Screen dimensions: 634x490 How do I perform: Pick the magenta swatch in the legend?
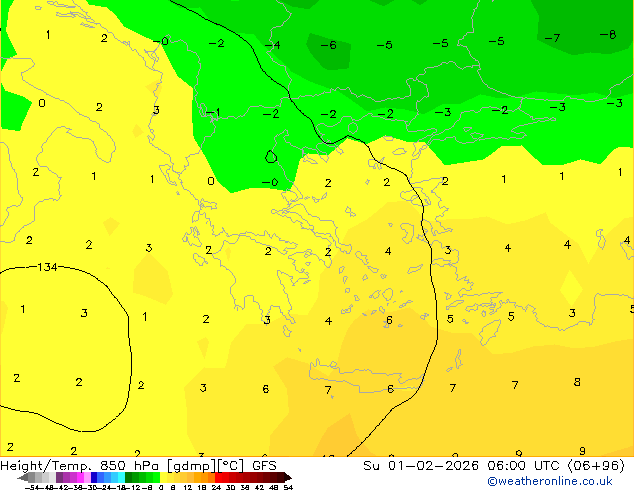point(80,477)
